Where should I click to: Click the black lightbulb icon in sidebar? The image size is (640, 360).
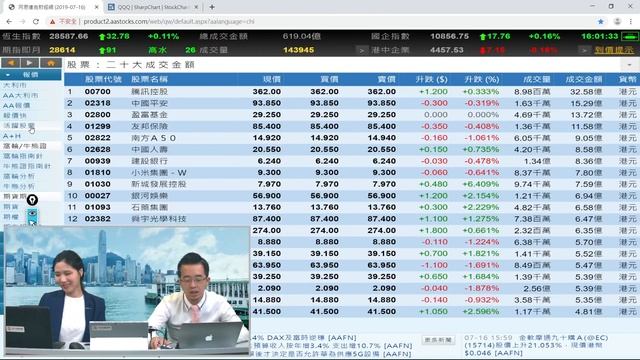tap(32, 200)
